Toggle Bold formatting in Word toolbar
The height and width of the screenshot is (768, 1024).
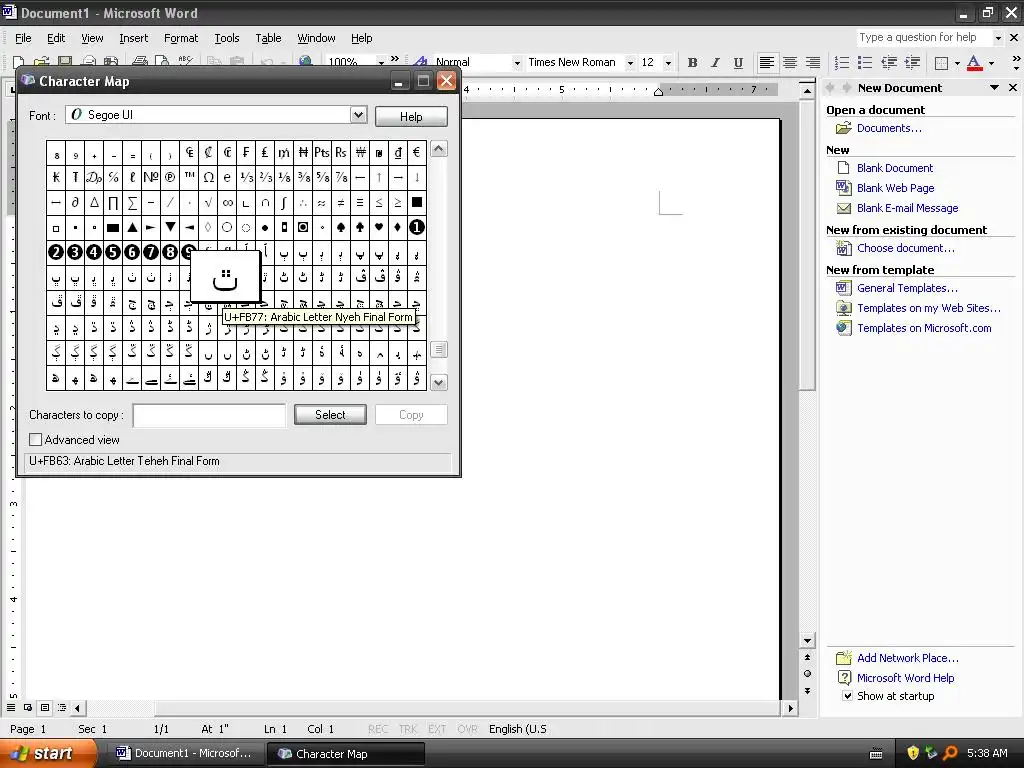[x=692, y=63]
